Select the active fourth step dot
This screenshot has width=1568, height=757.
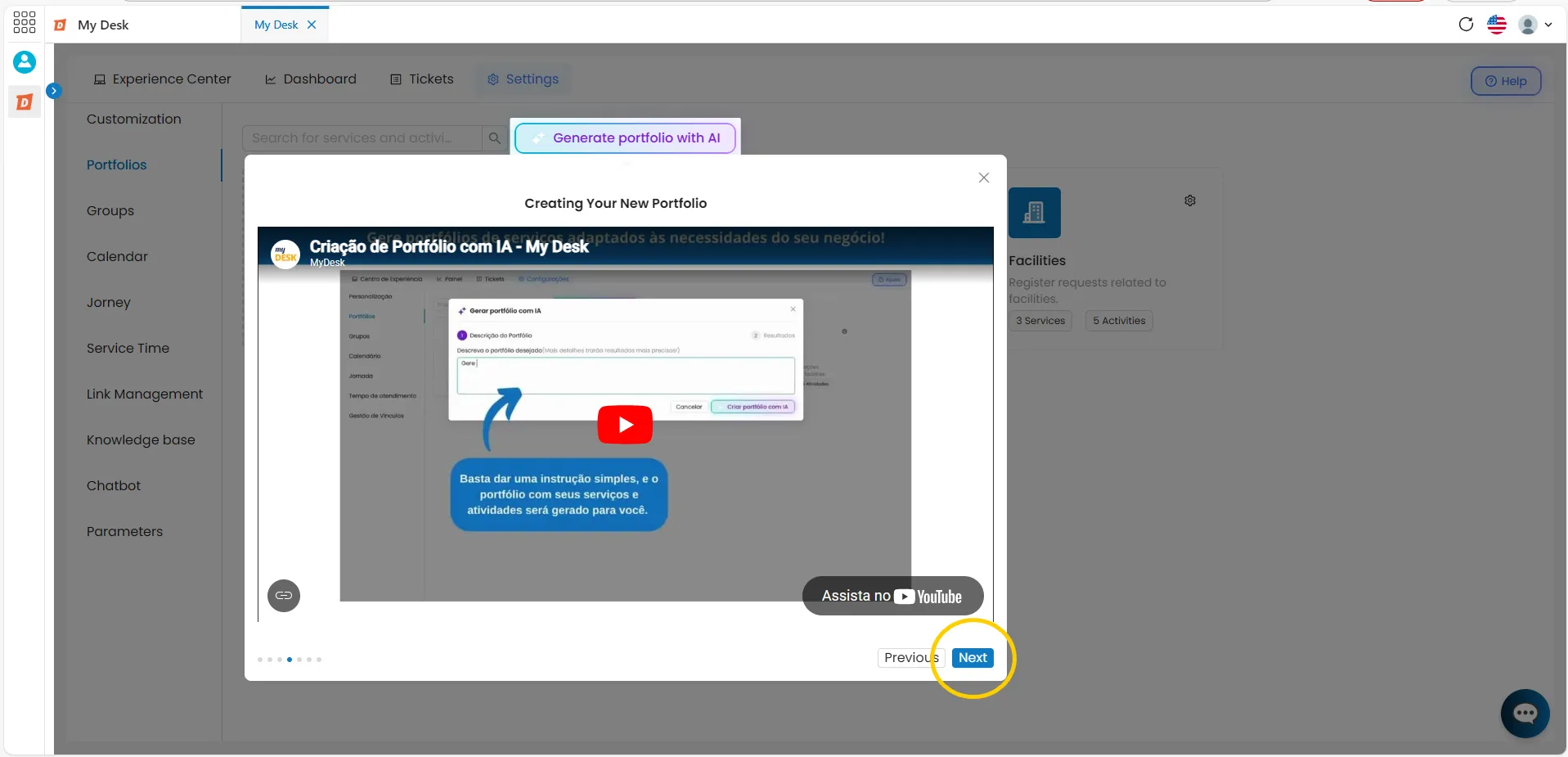[x=290, y=660]
